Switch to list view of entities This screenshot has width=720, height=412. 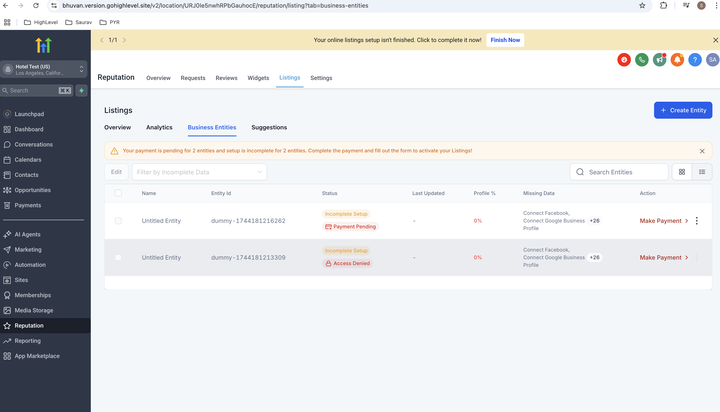coord(702,172)
